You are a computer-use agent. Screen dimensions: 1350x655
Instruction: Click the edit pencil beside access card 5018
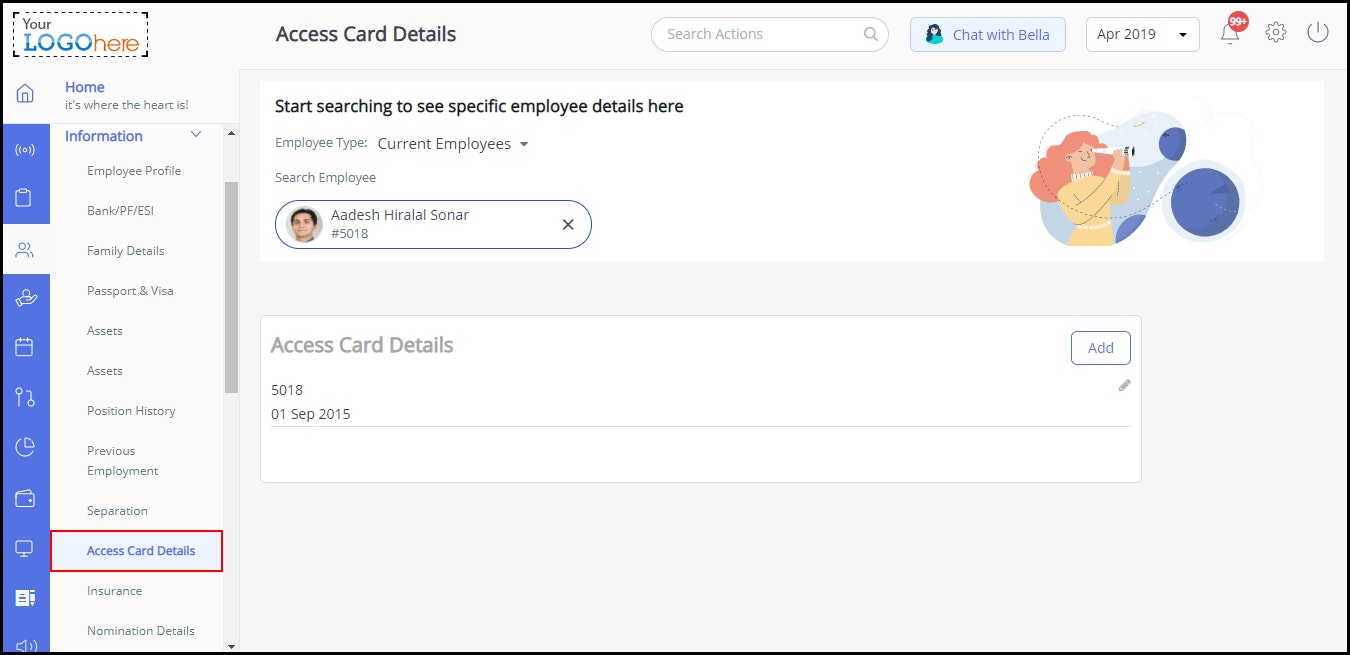(1124, 385)
